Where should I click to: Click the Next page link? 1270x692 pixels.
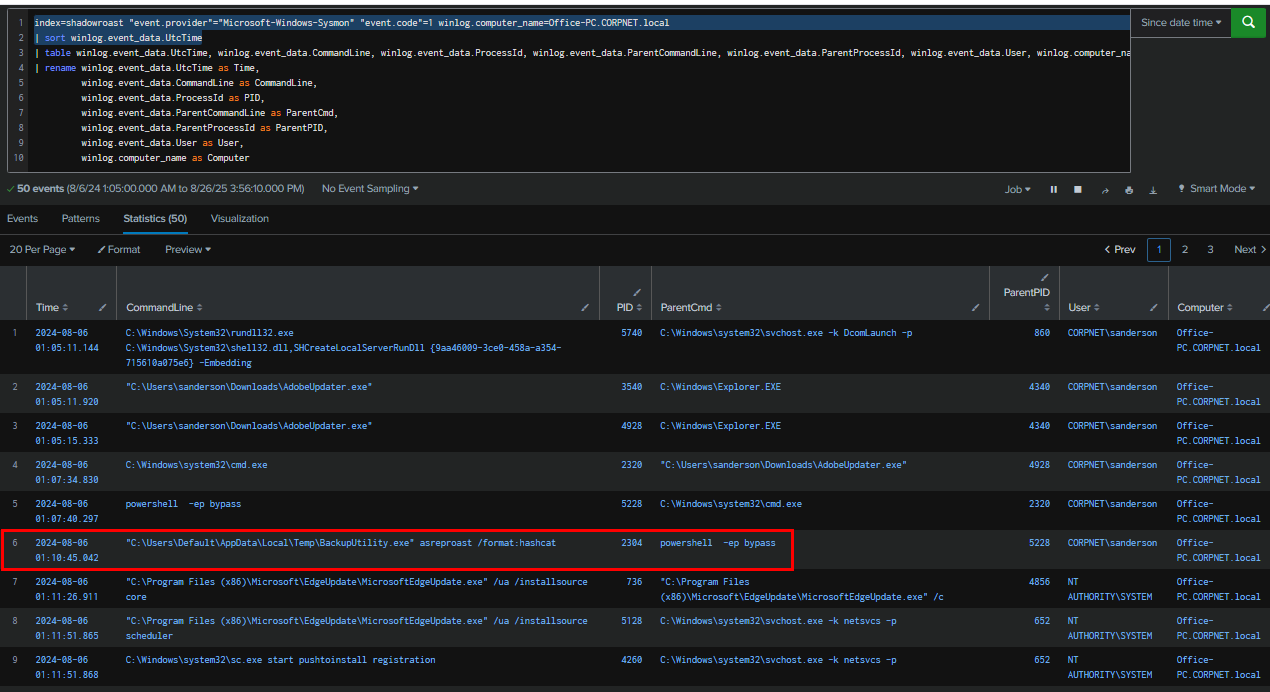click(1249, 249)
